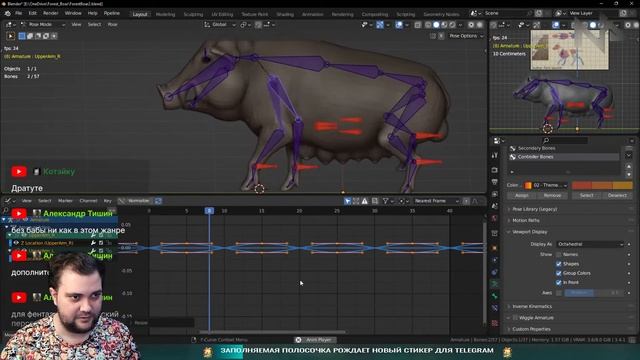
Task: Open the Edit menu
Action: pyautogui.click(x=33, y=13)
